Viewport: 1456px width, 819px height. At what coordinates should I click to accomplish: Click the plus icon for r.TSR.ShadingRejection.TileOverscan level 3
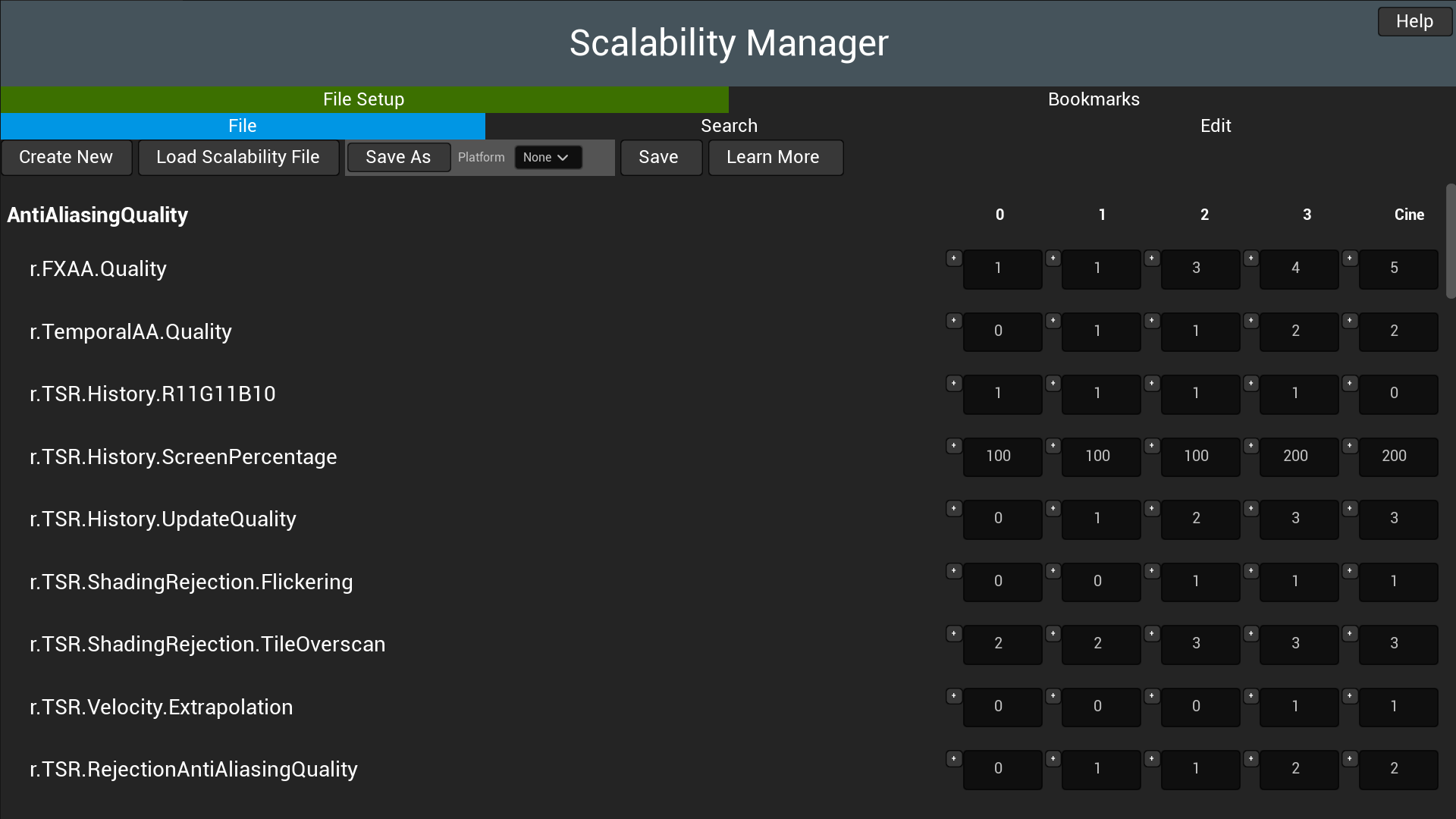click(x=1251, y=634)
